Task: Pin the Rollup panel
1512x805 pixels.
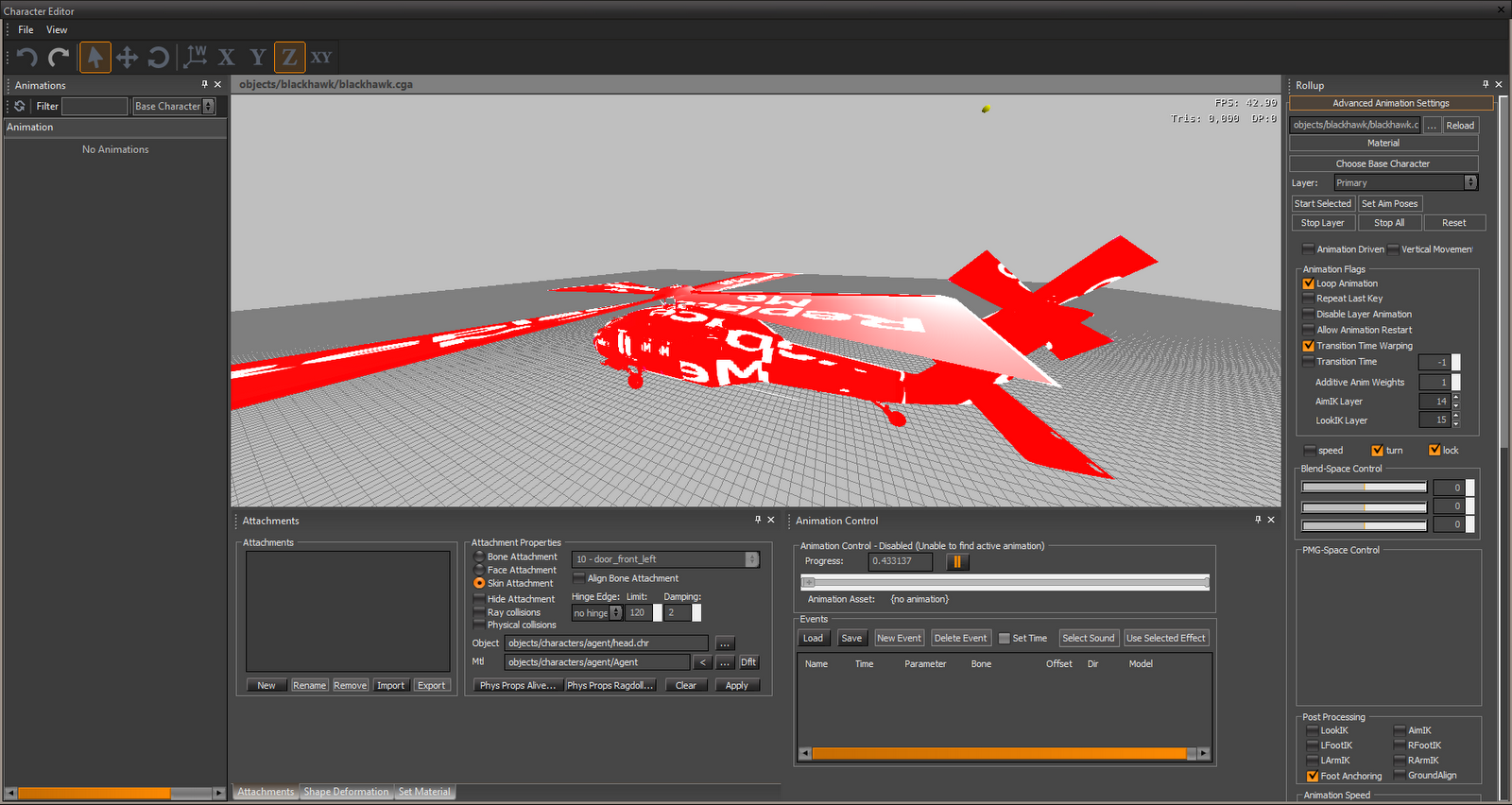Action: pyautogui.click(x=1486, y=84)
